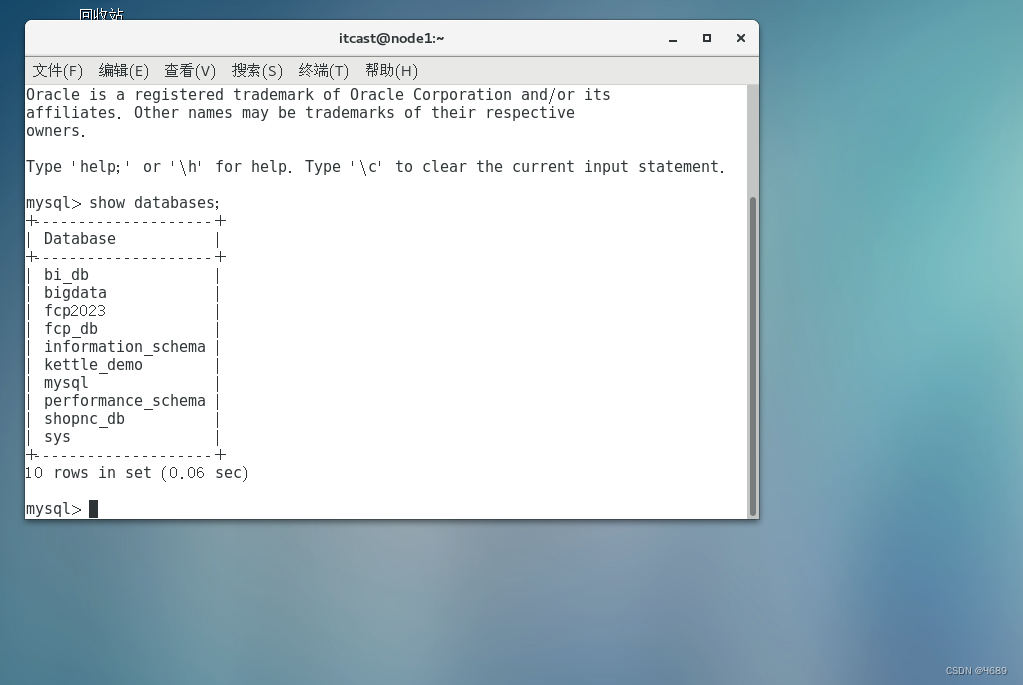Select the 'kettle_demo' database name
The image size is (1023, 685).
point(93,364)
